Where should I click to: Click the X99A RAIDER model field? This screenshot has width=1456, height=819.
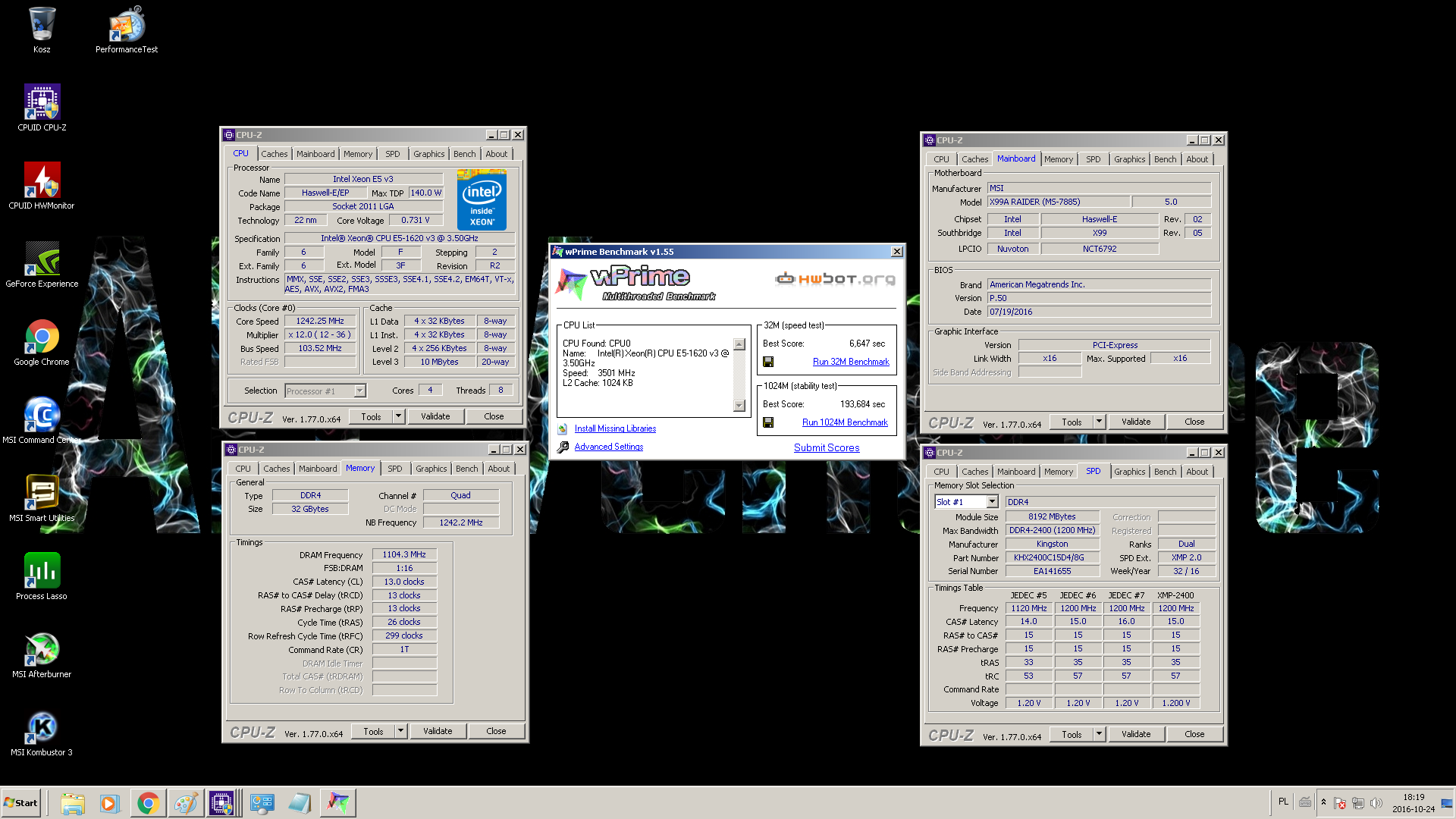point(1058,202)
